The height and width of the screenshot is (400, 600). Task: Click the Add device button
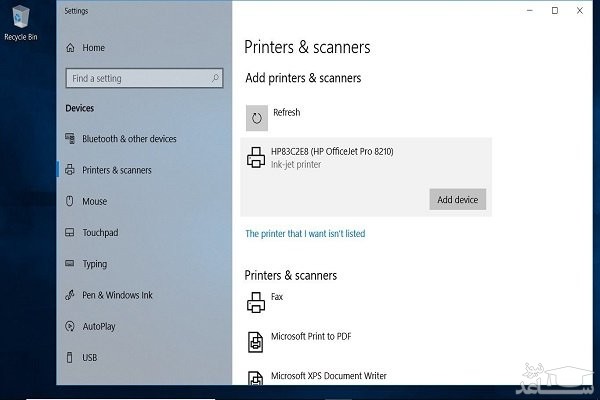click(458, 199)
